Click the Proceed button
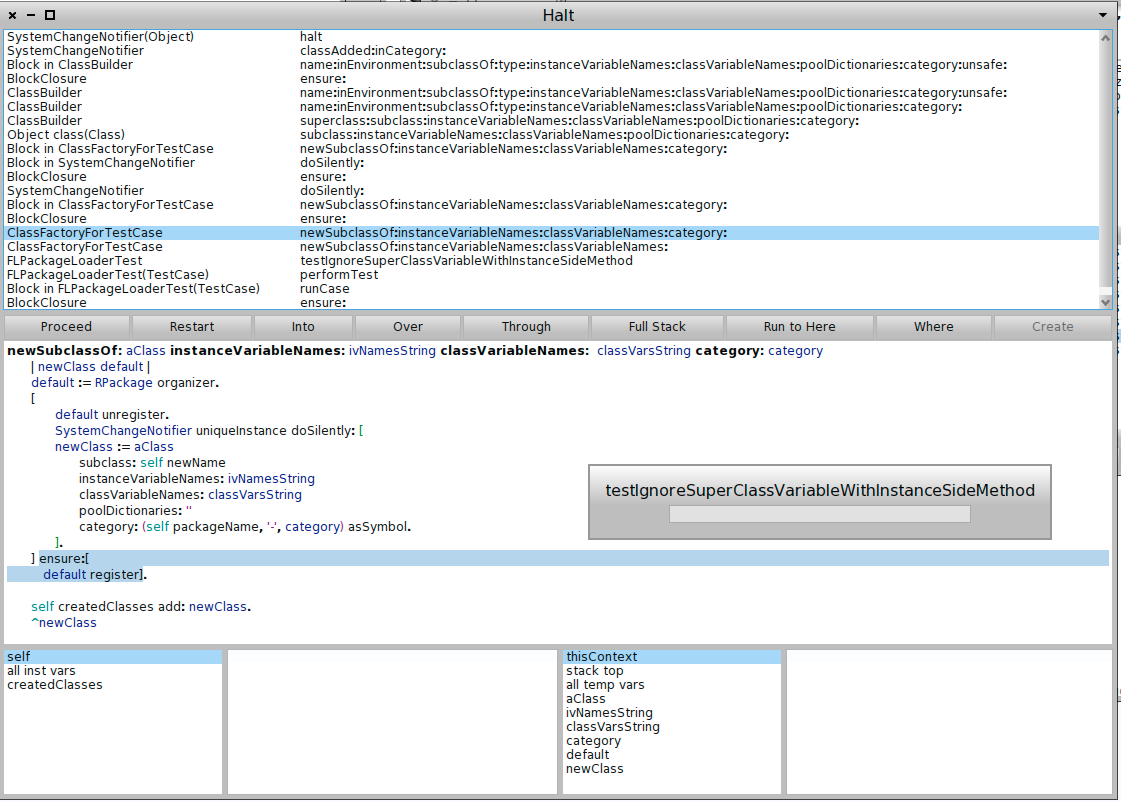1121x802 pixels. coord(66,327)
